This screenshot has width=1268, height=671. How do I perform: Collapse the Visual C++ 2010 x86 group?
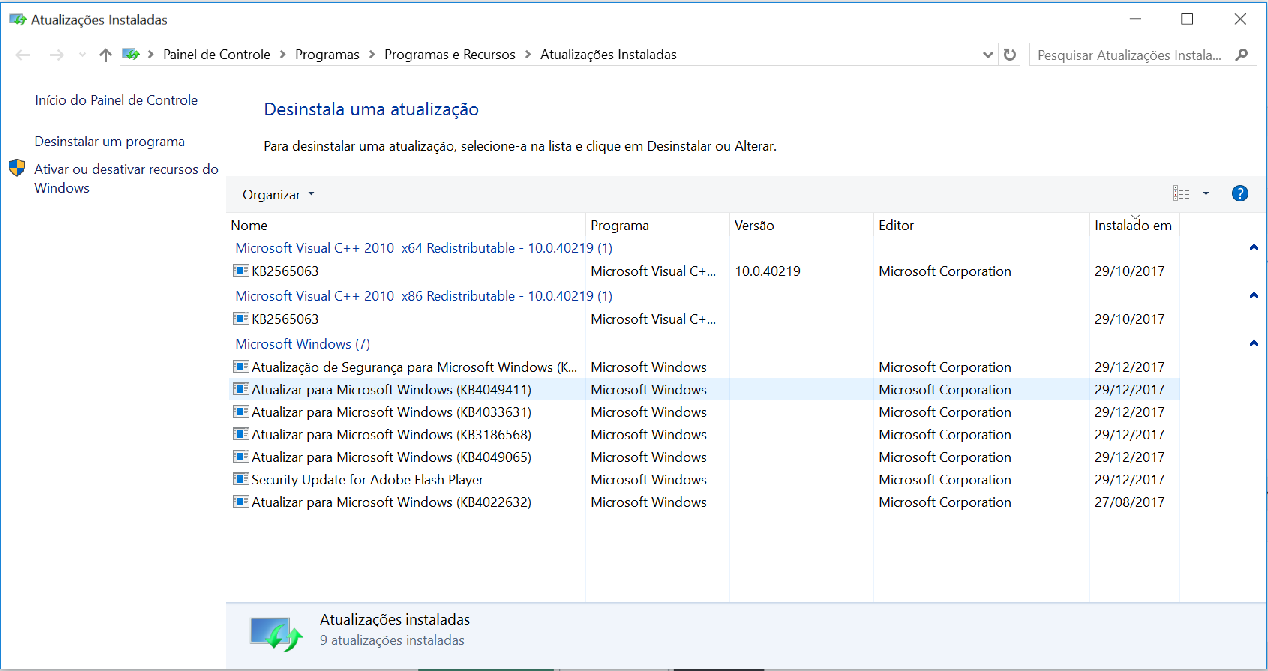click(x=1253, y=296)
